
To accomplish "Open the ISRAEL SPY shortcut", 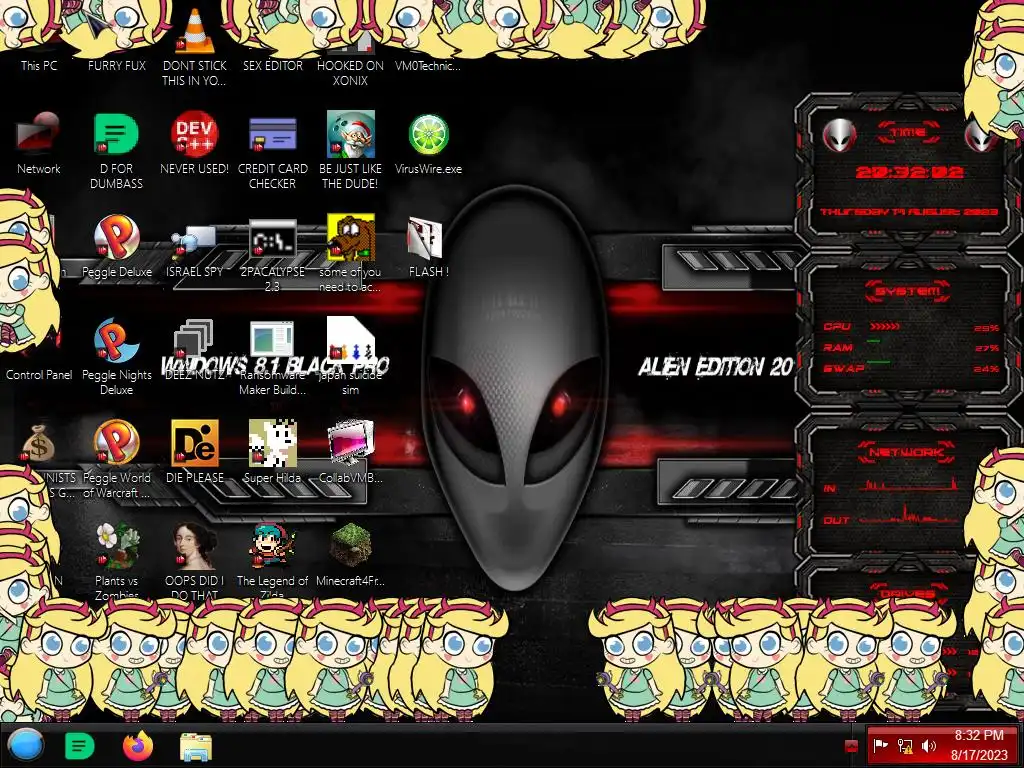I will 195,240.
